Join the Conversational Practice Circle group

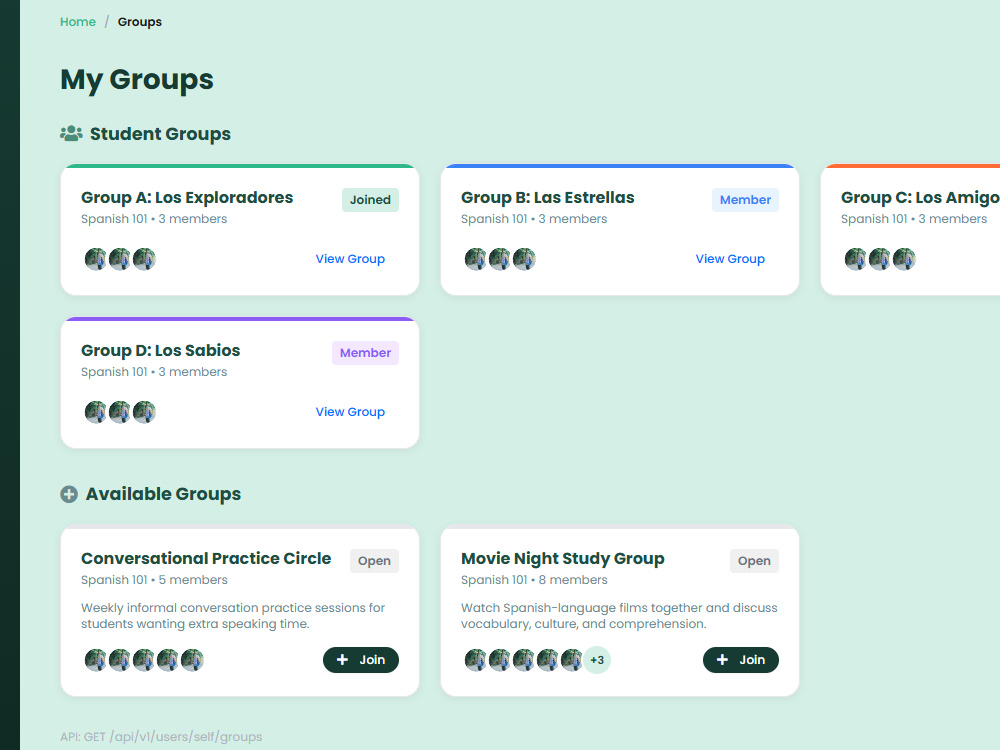coord(361,660)
